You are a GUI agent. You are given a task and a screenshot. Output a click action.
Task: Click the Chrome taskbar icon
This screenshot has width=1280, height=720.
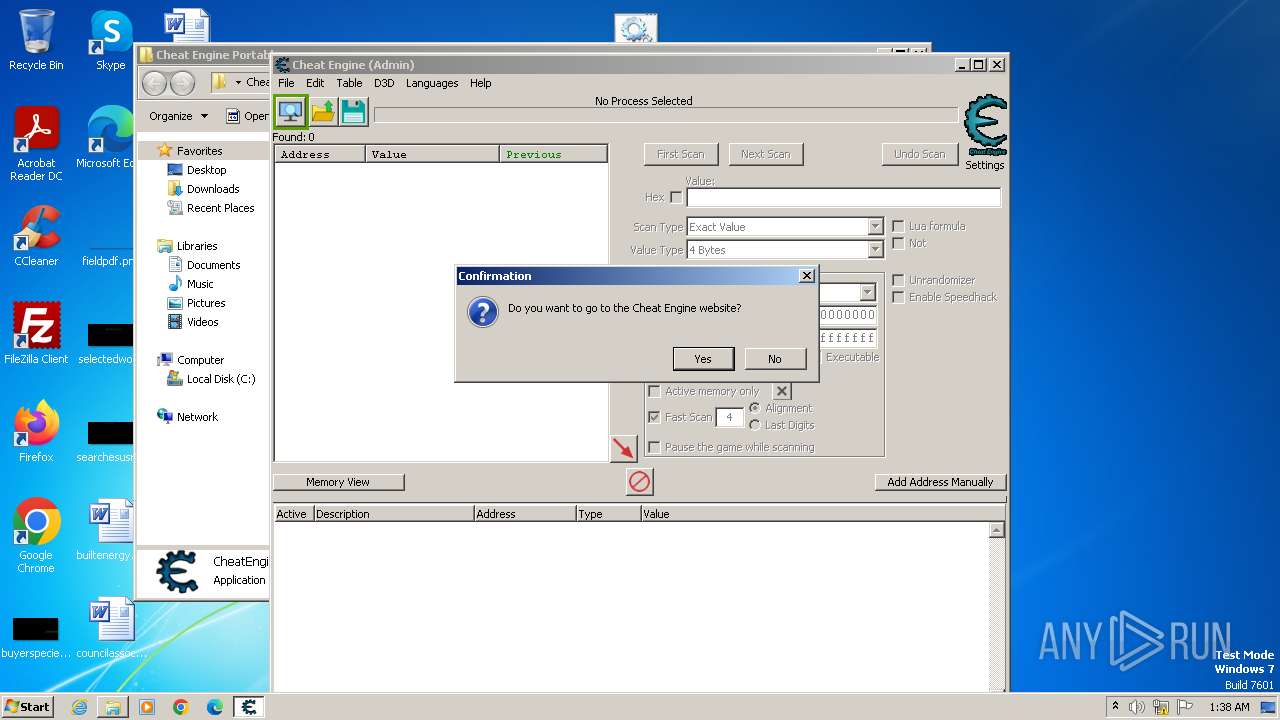coord(181,707)
